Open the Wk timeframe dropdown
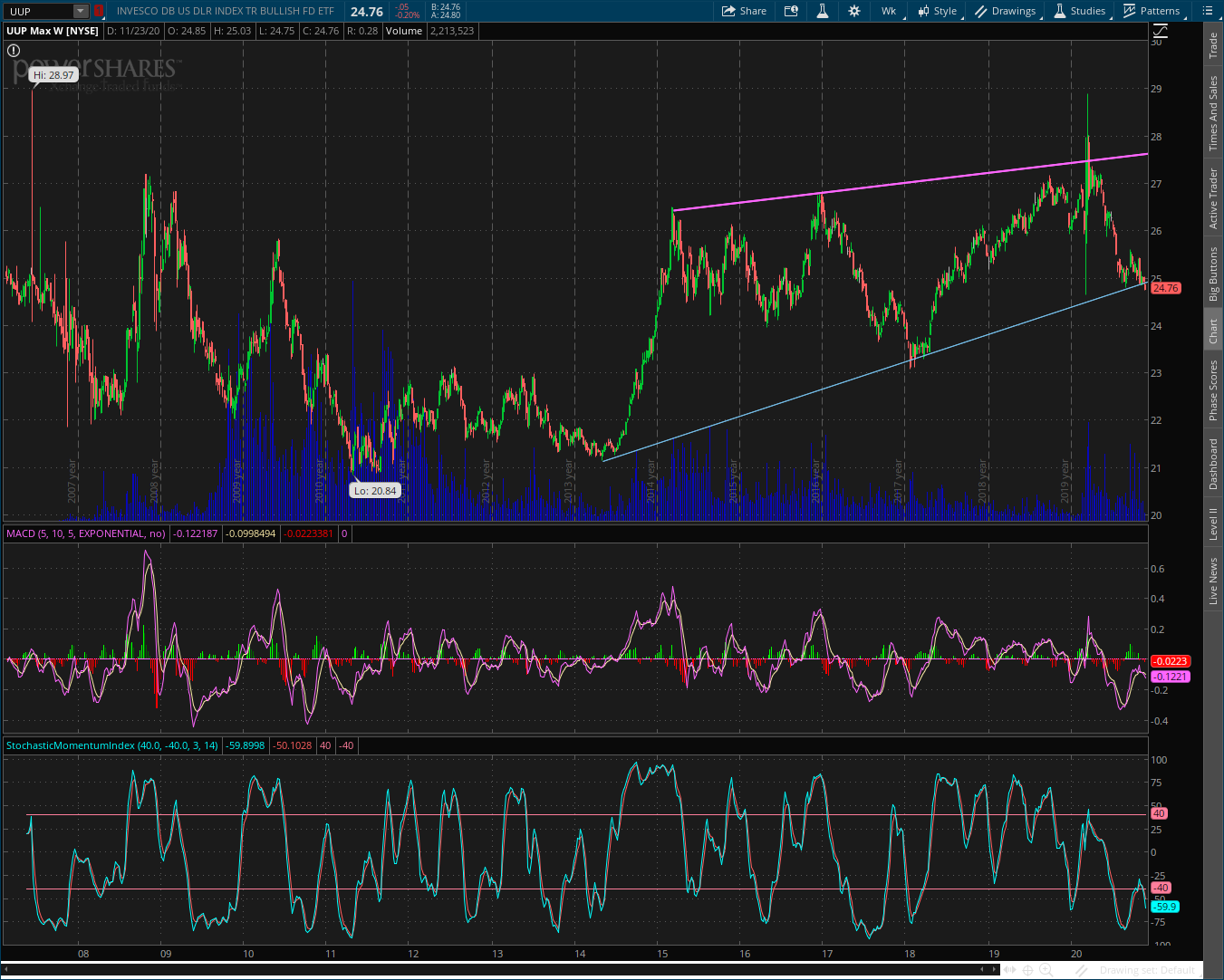 (x=889, y=11)
